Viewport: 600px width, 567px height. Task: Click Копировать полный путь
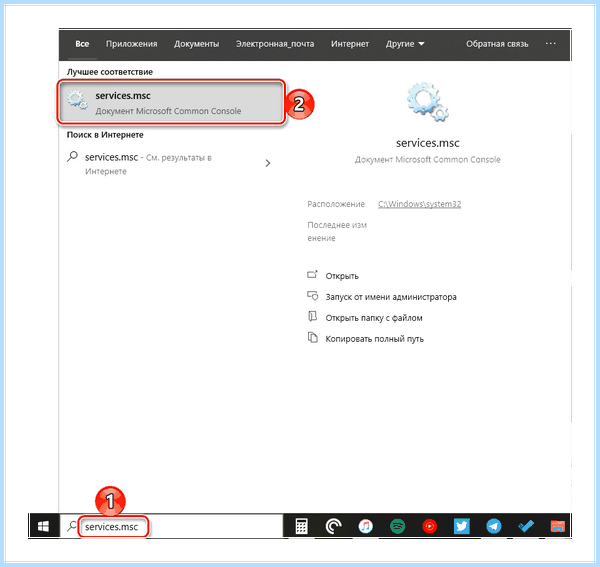(x=374, y=339)
